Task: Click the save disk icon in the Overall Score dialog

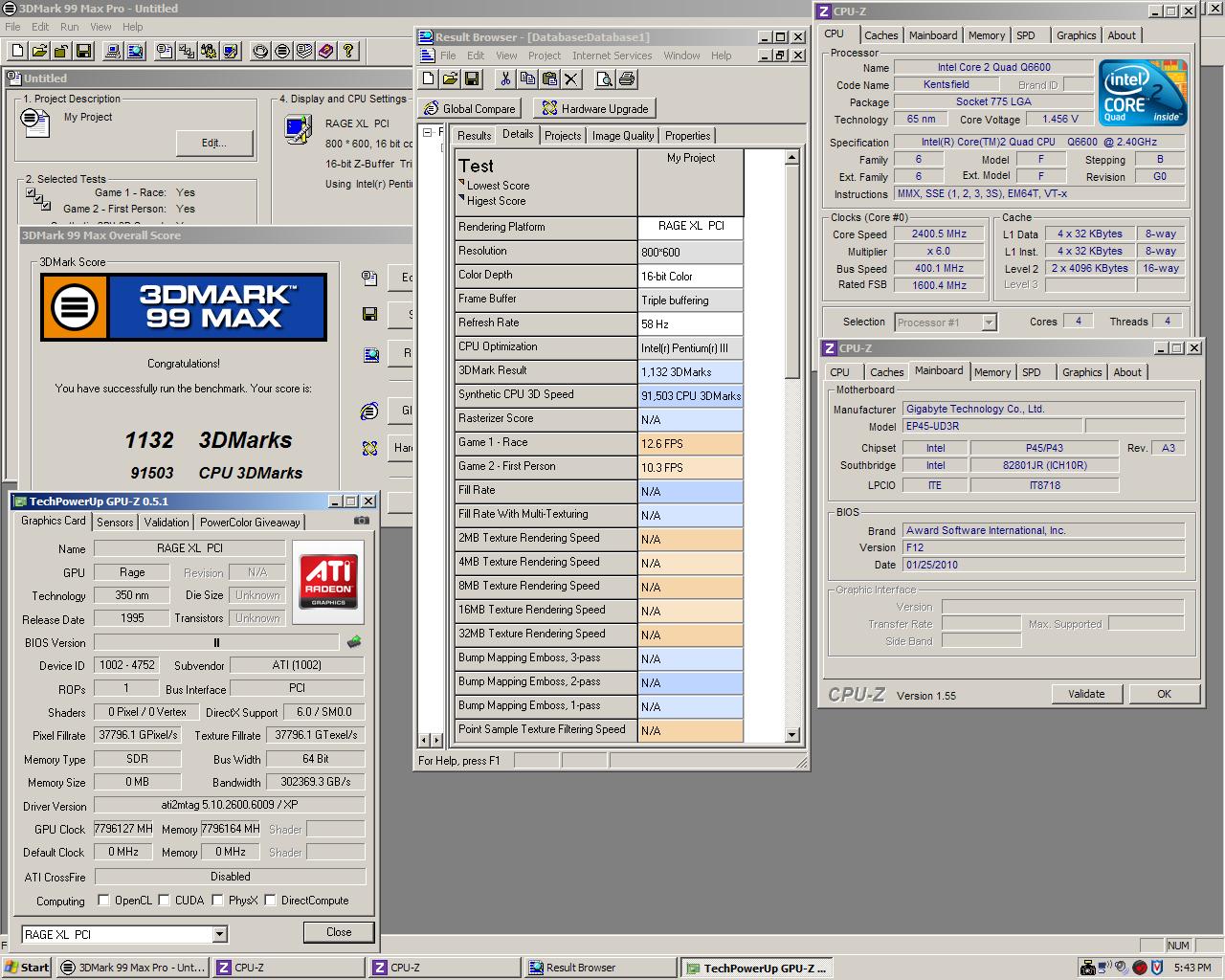Action: tap(370, 313)
